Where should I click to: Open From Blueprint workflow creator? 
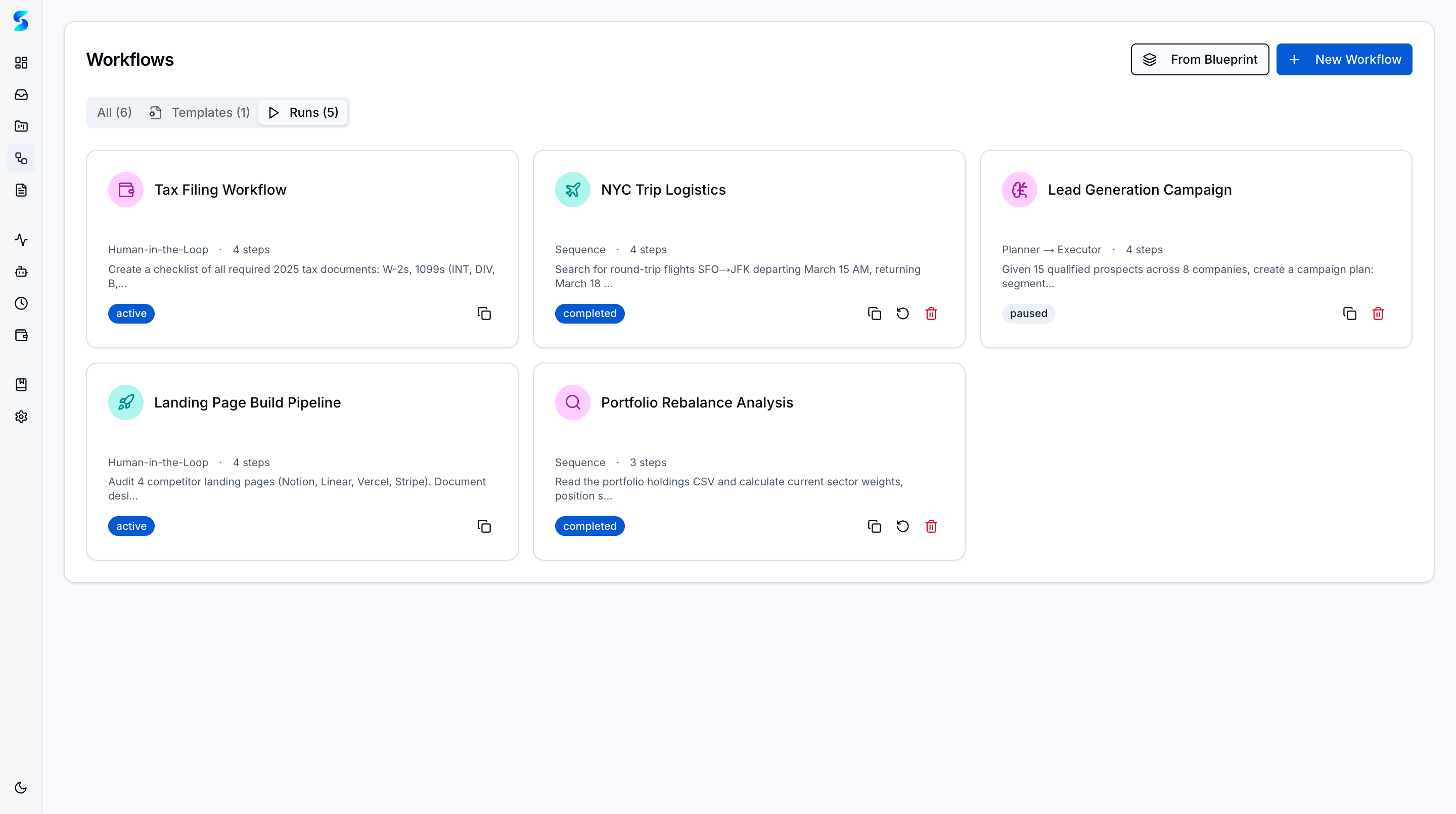click(x=1199, y=59)
